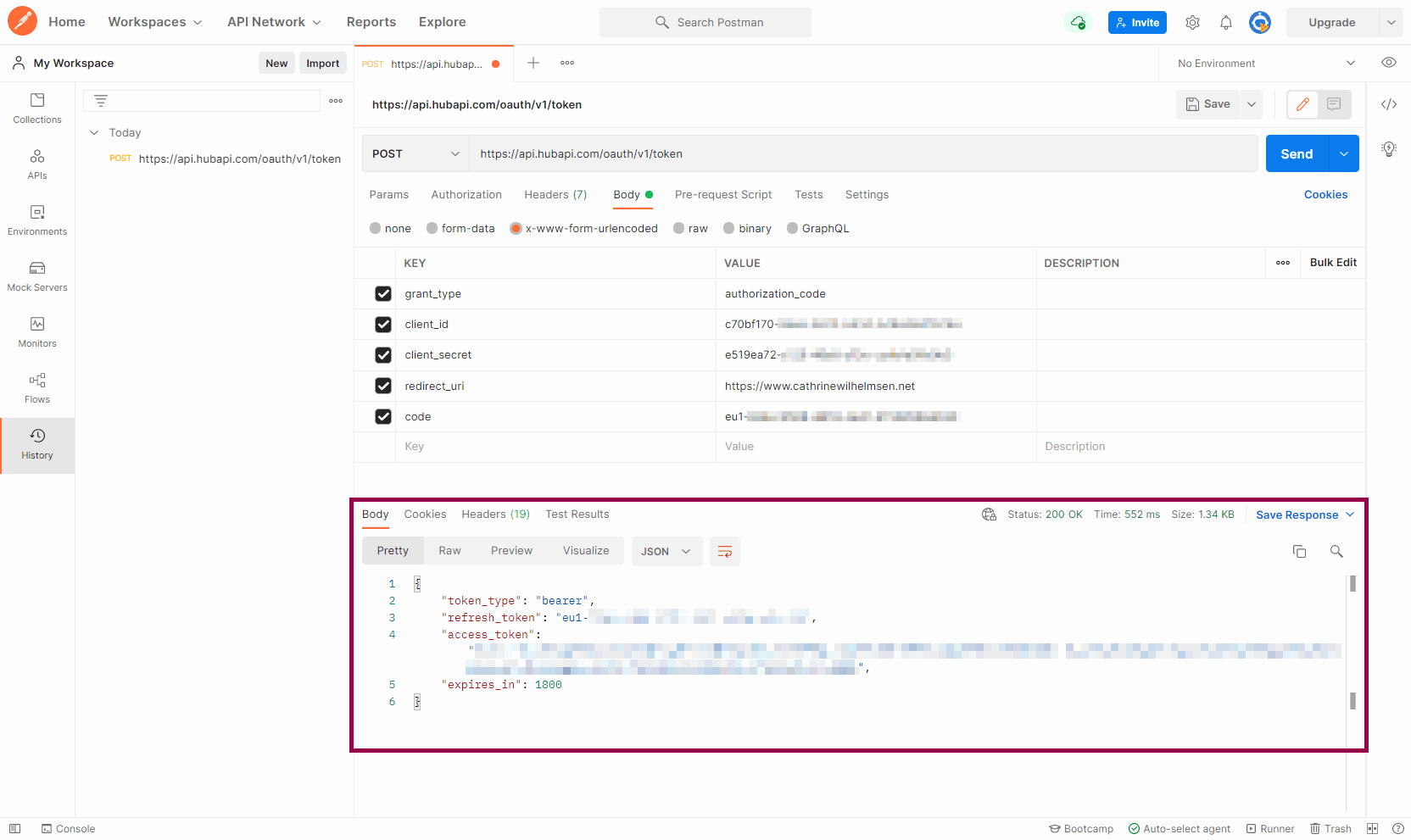Click the search icon in response panel
The image size is (1411, 840).
1336,552
